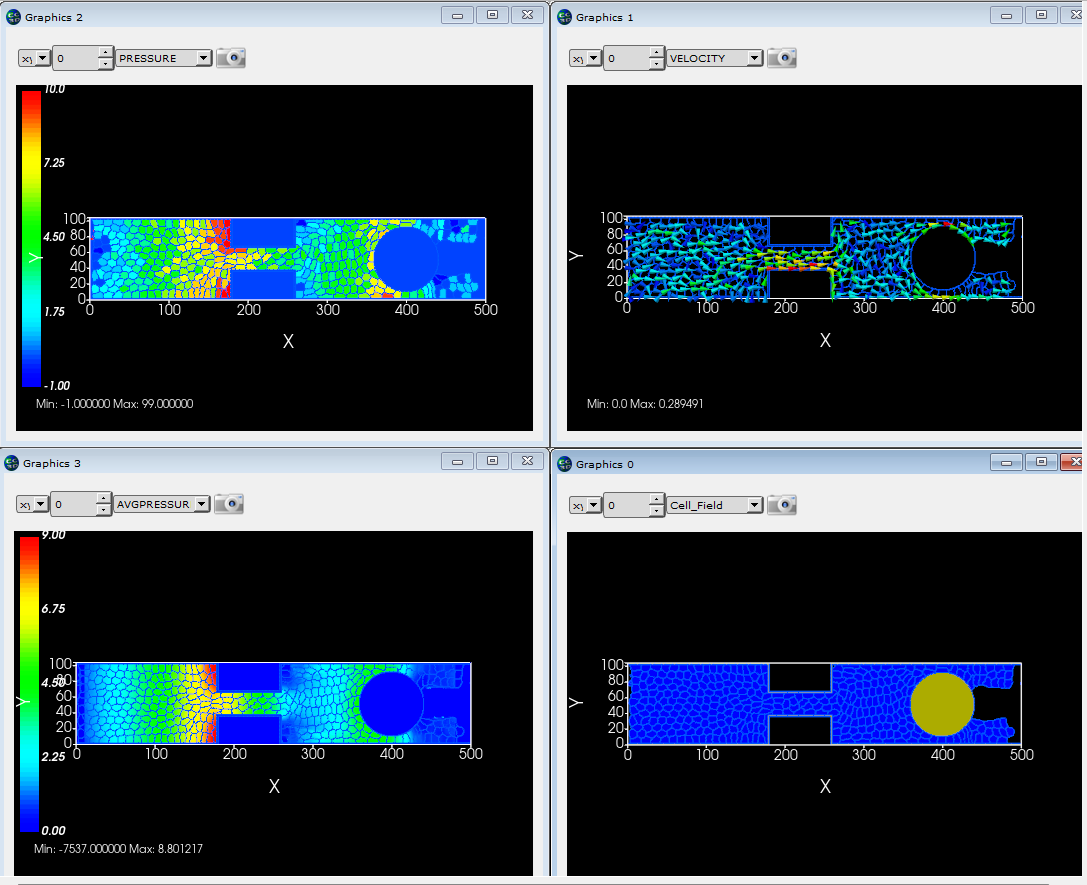Click the camera screenshot icon in Graphics 2

[231, 58]
